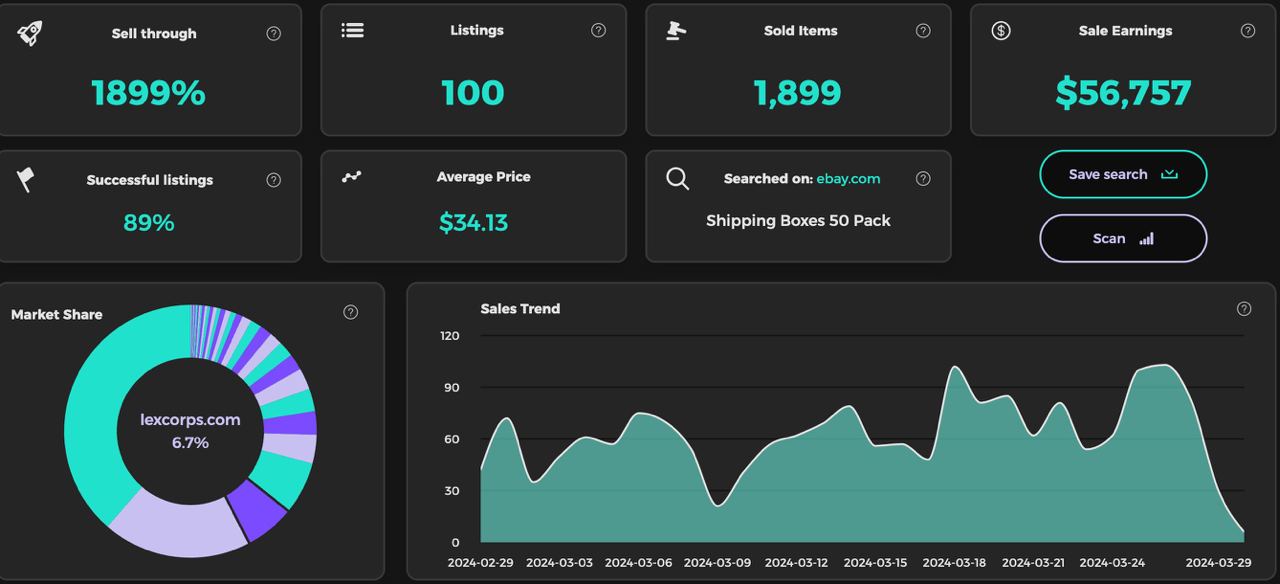
Task: Click the 2024-03-24 axis date label
Action: 1112,563
